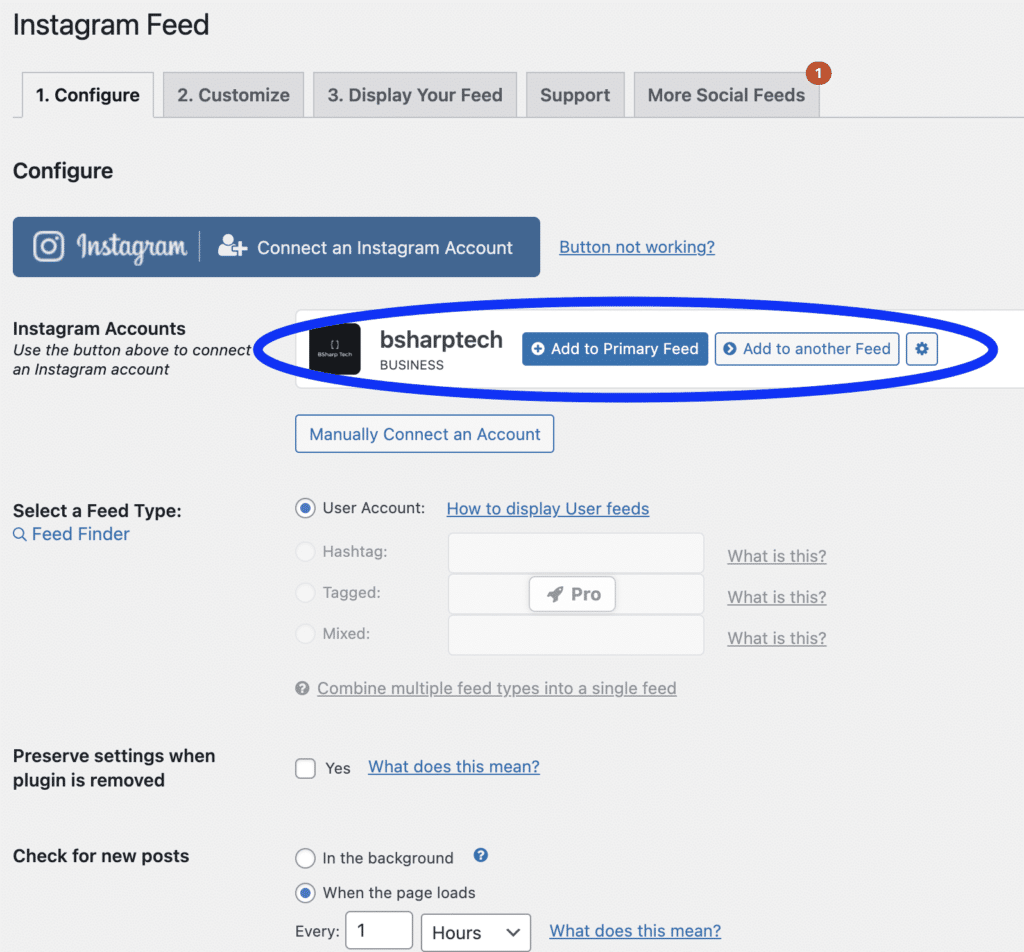
Task: Open the Support tab
Action: coord(575,95)
